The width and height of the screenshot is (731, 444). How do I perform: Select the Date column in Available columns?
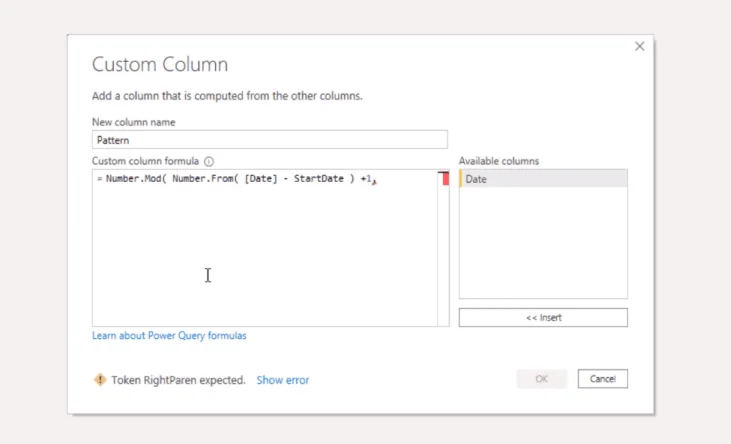[543, 179]
